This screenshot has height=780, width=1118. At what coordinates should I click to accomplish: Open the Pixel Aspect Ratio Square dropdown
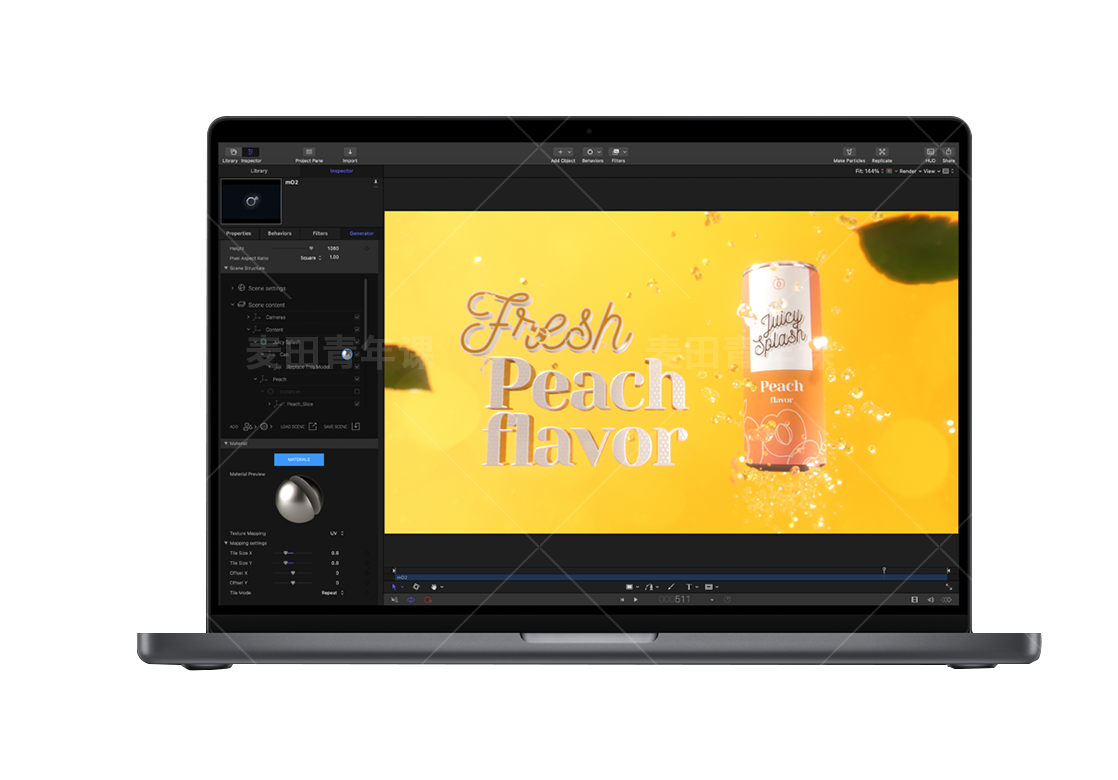(x=311, y=257)
